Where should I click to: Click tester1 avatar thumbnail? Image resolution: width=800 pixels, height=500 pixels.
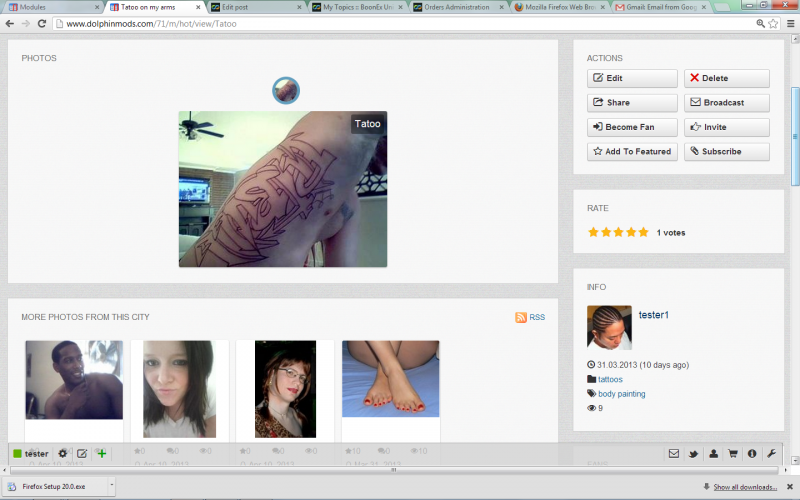(609, 328)
